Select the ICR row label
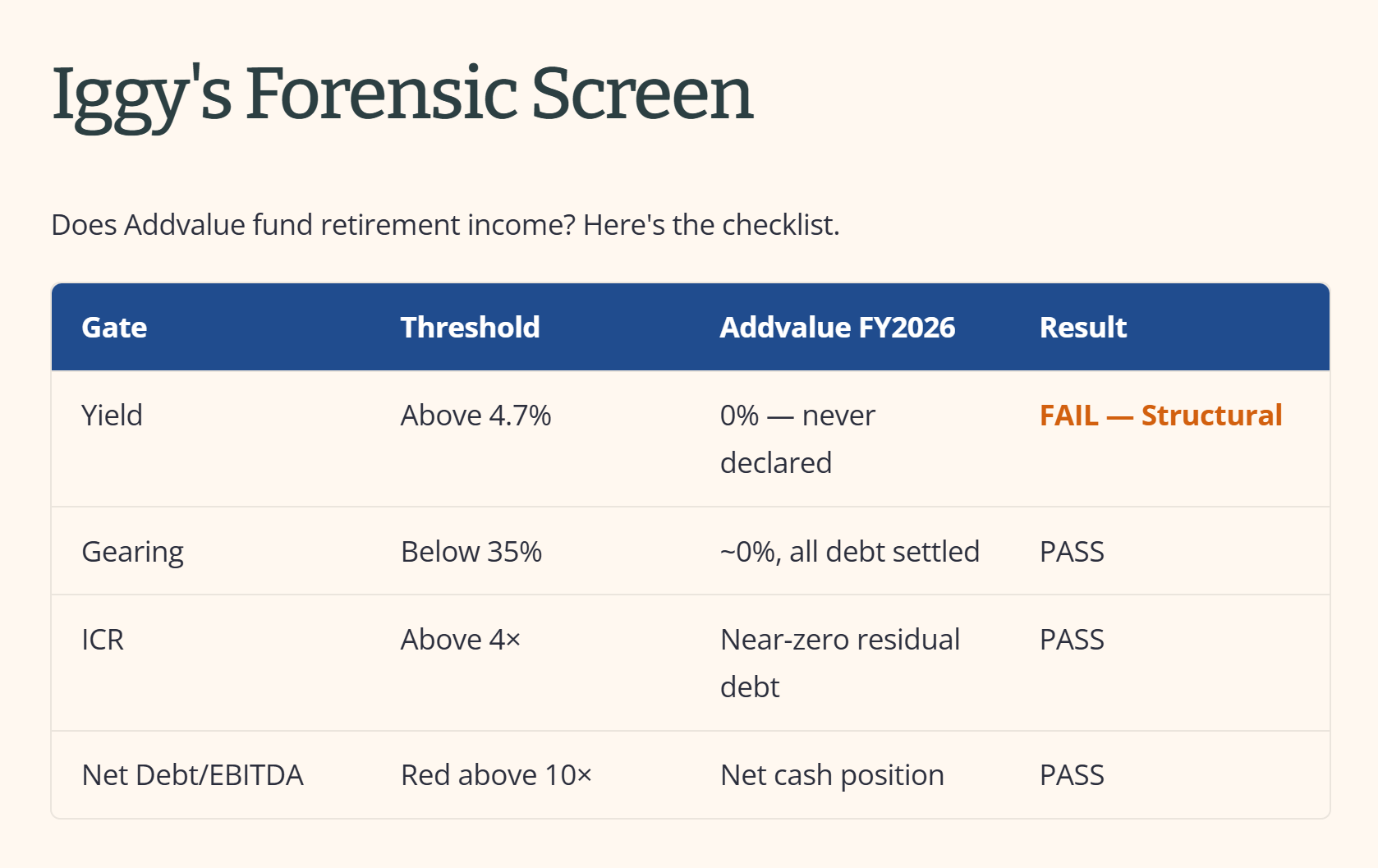 tap(103, 640)
